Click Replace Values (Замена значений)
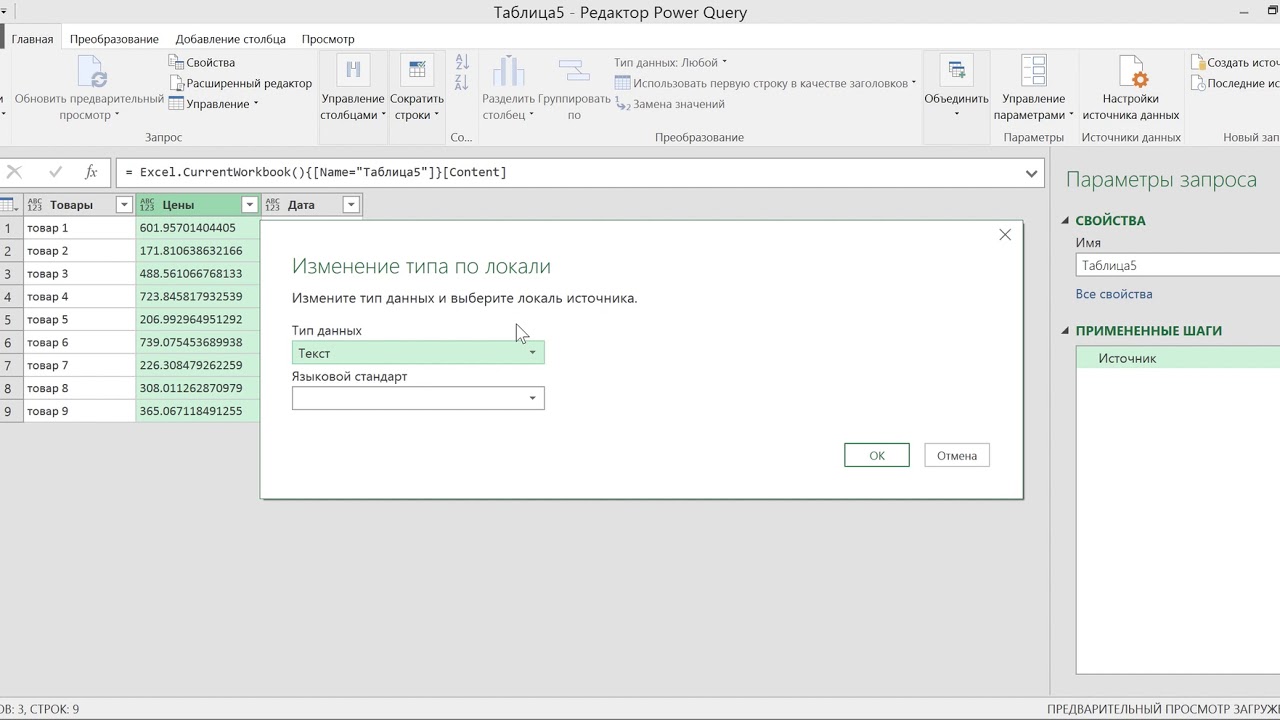The image size is (1280, 720). pyautogui.click(x=669, y=104)
